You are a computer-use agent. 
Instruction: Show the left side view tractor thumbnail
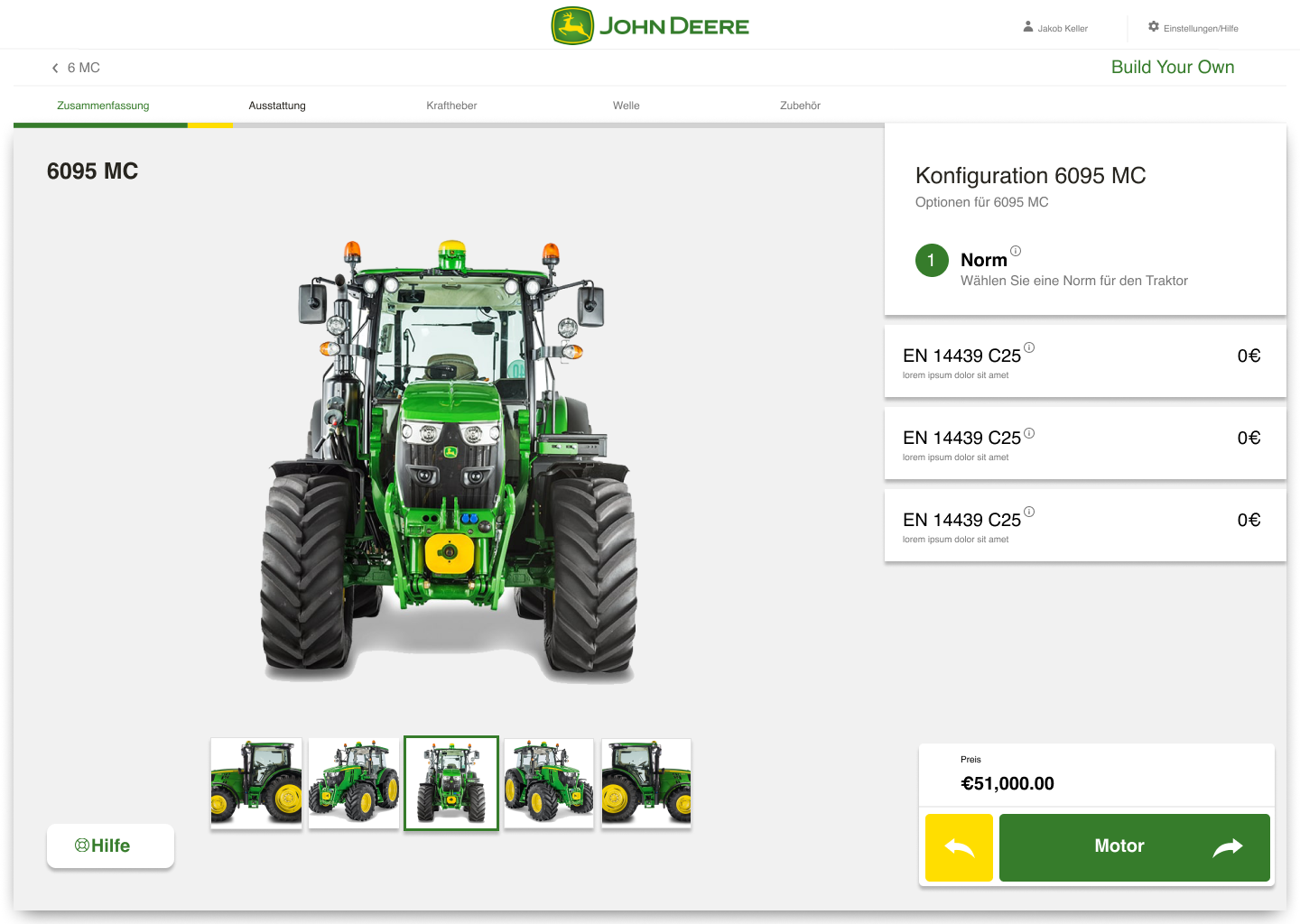256,782
